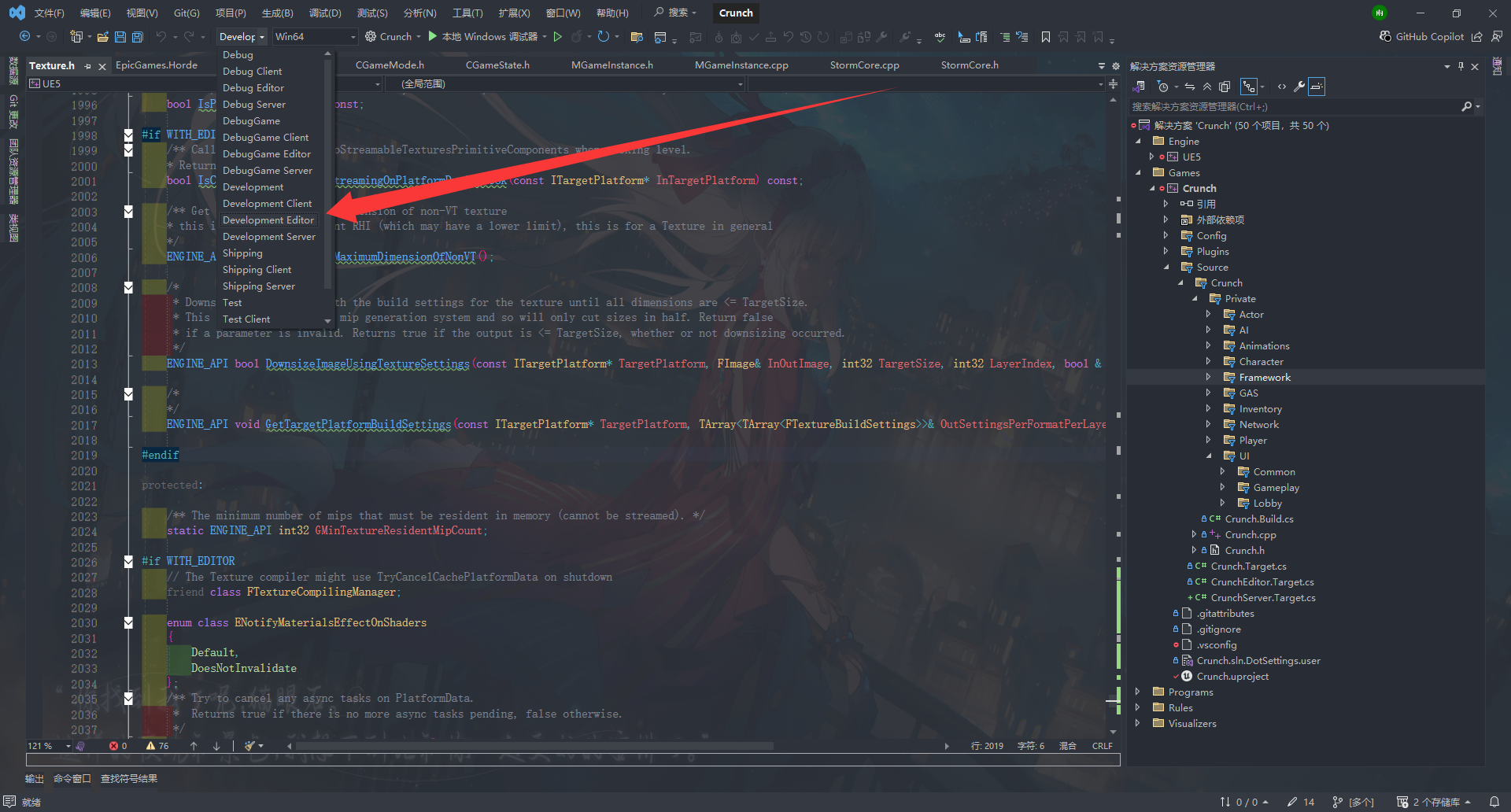The height and width of the screenshot is (812, 1511).
Task: Click the Open File folder icon
Action: tap(102, 37)
